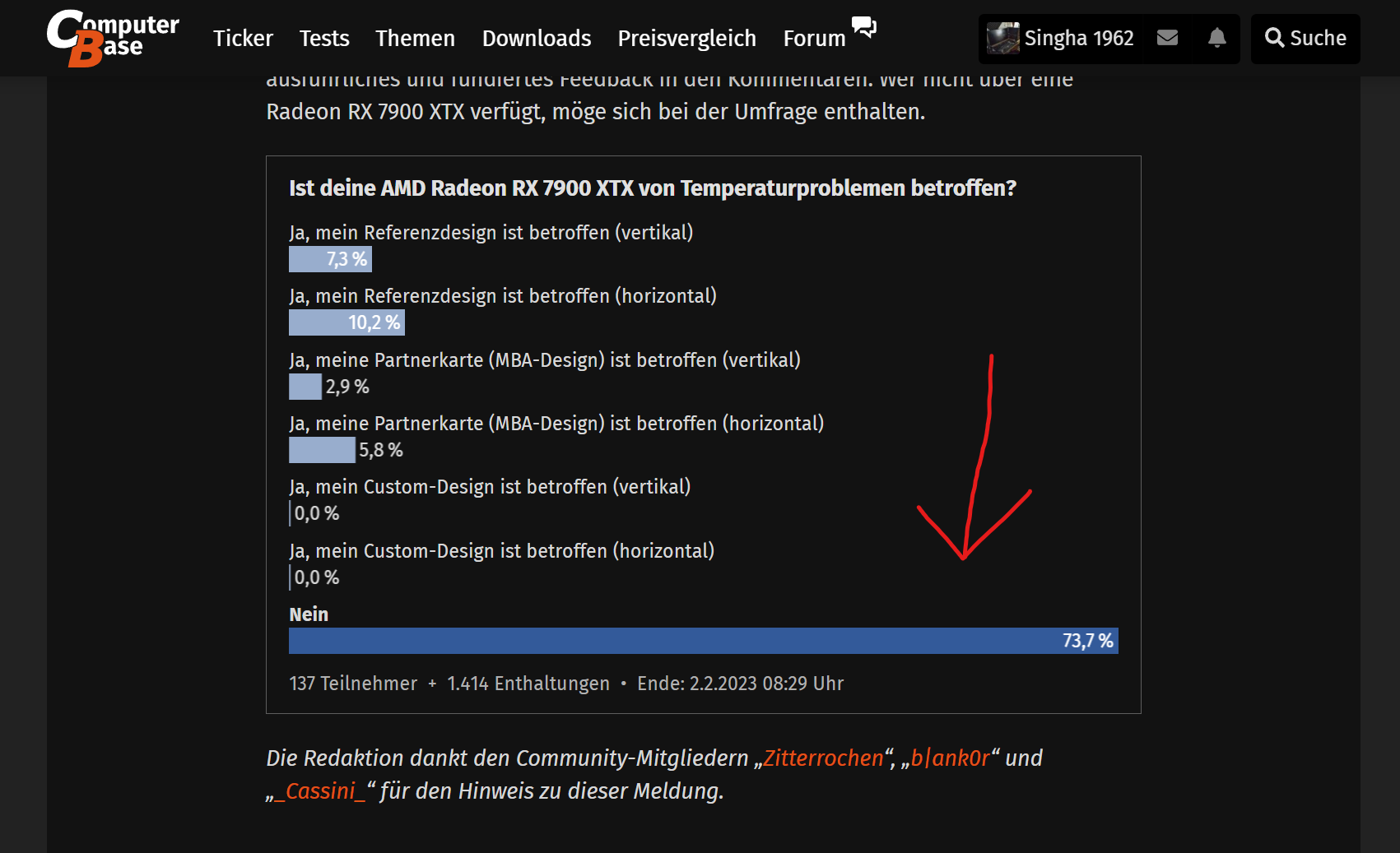
Task: Click 'Ja, mein Custom-Design ist betroffen (vertikal)'
Action: pos(490,487)
